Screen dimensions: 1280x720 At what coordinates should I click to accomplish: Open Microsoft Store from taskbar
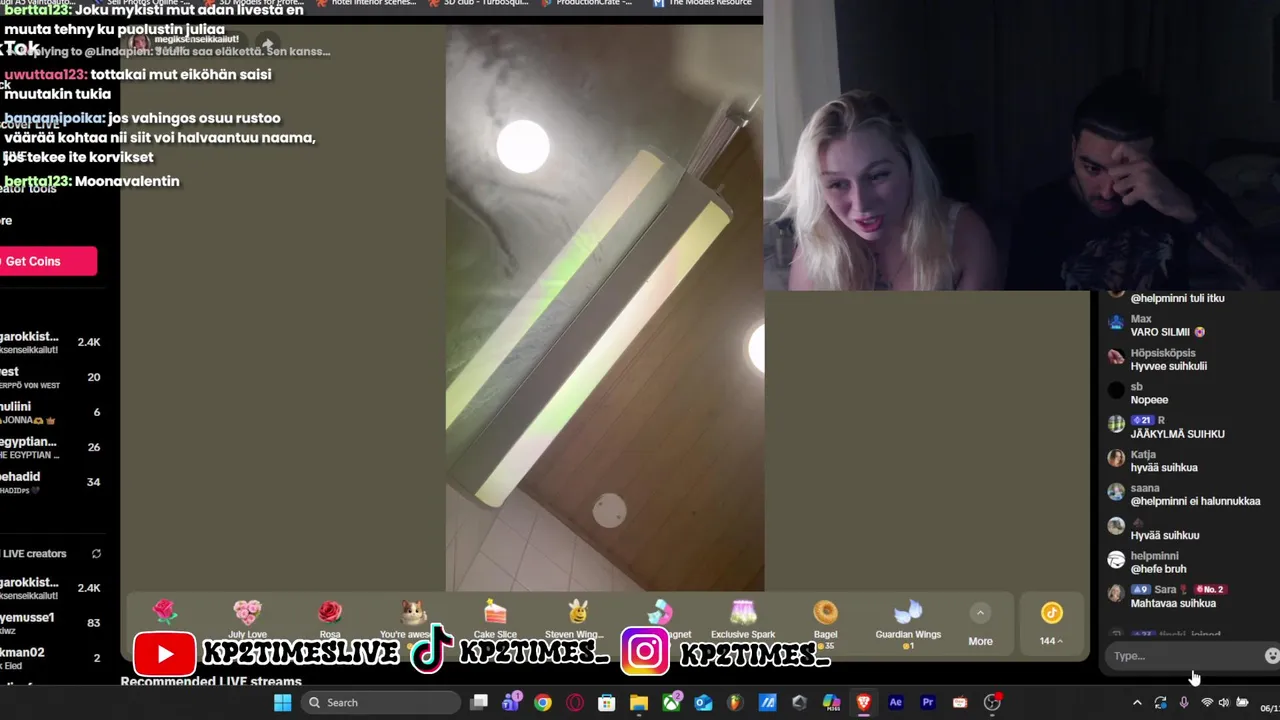pyautogui.click(x=607, y=702)
